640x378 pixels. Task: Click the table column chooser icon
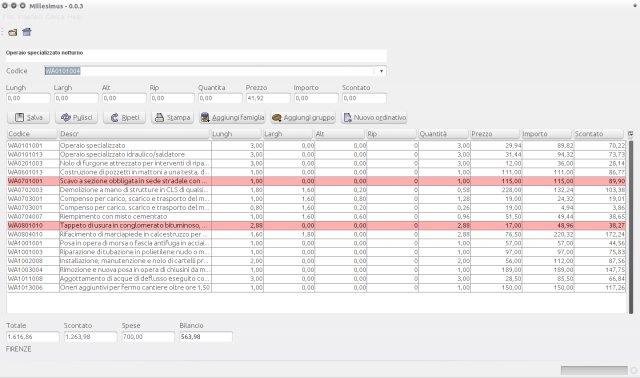(631, 133)
